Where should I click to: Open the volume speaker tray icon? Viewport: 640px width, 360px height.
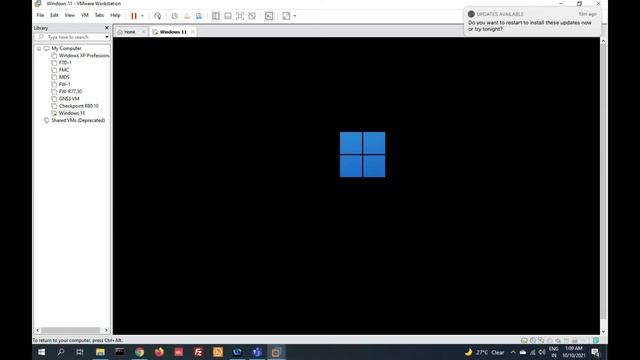coord(542,352)
